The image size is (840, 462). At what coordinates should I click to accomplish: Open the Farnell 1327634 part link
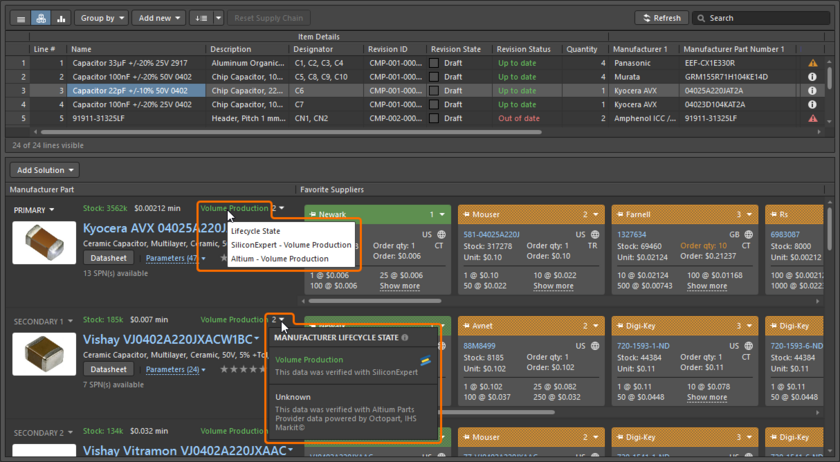[x=631, y=235]
